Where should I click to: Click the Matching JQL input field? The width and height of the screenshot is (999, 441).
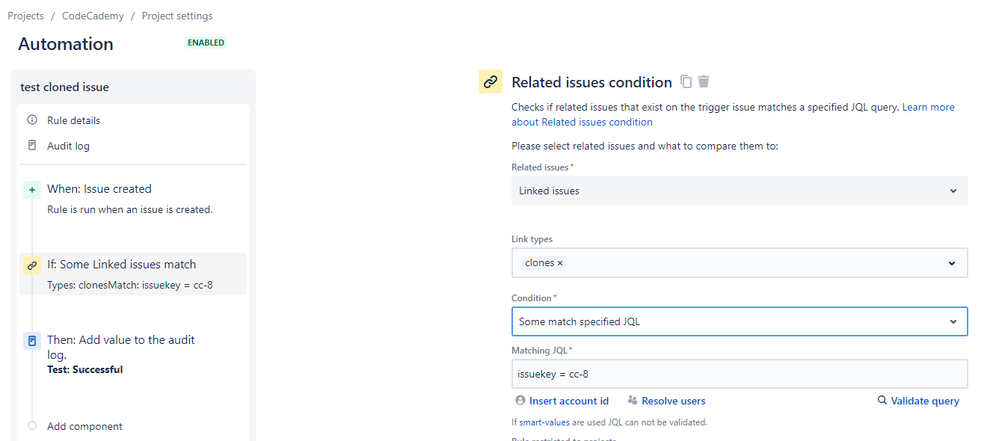coord(739,374)
